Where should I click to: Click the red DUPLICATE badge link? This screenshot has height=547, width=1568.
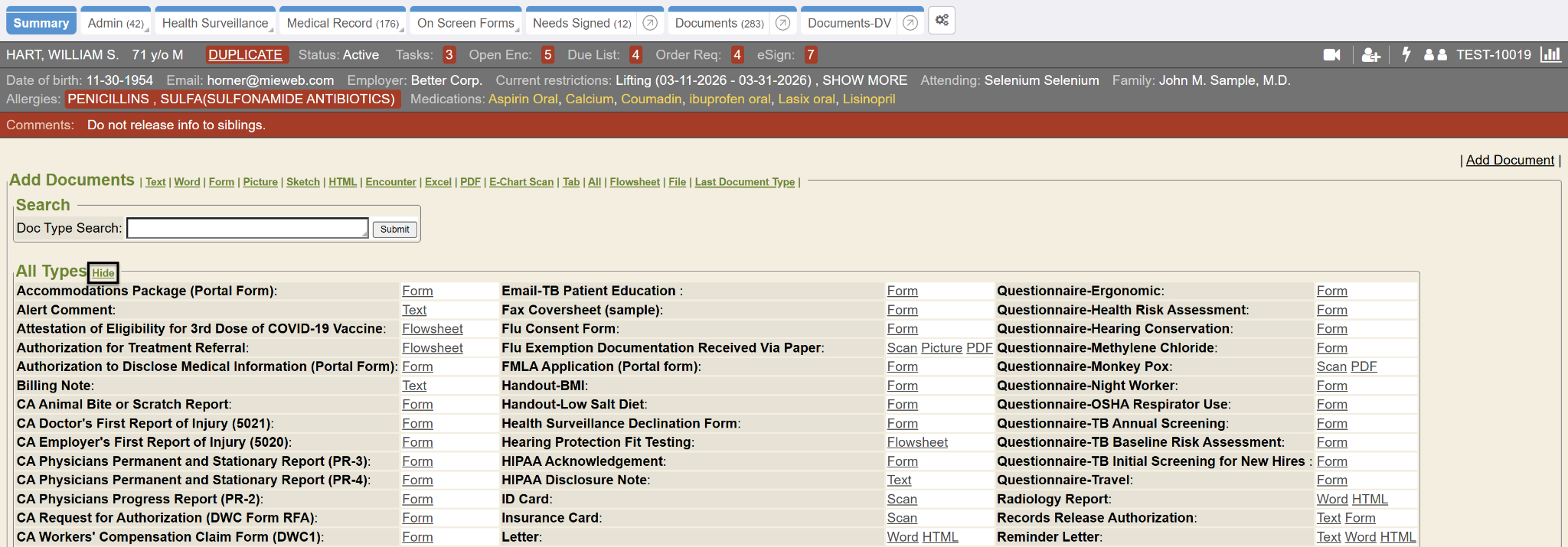[245, 55]
